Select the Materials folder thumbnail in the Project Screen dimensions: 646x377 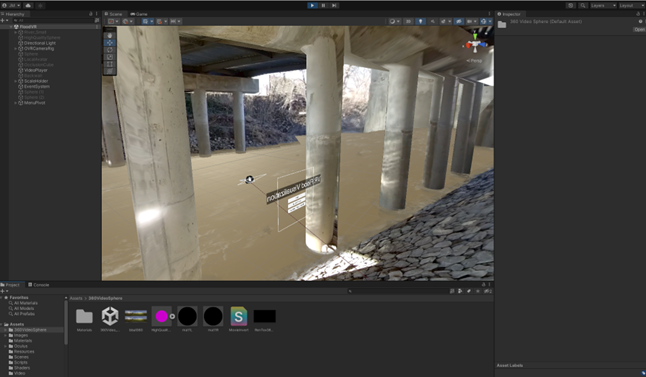tap(84, 316)
